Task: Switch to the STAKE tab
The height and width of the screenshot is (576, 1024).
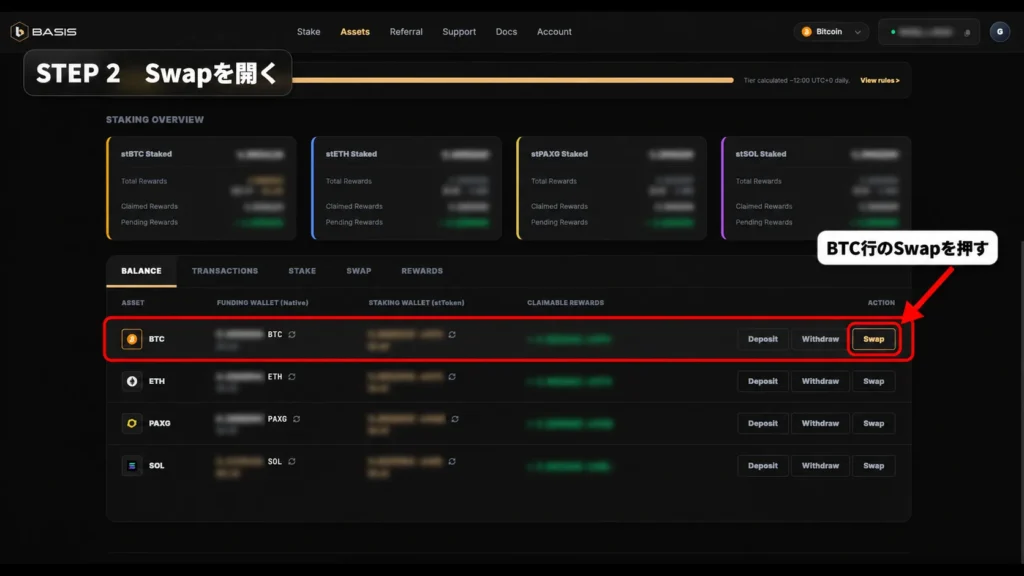Action: (x=302, y=271)
